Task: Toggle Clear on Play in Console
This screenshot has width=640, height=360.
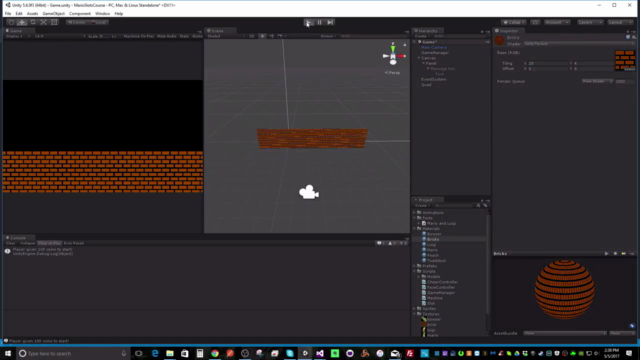Action: point(49,243)
